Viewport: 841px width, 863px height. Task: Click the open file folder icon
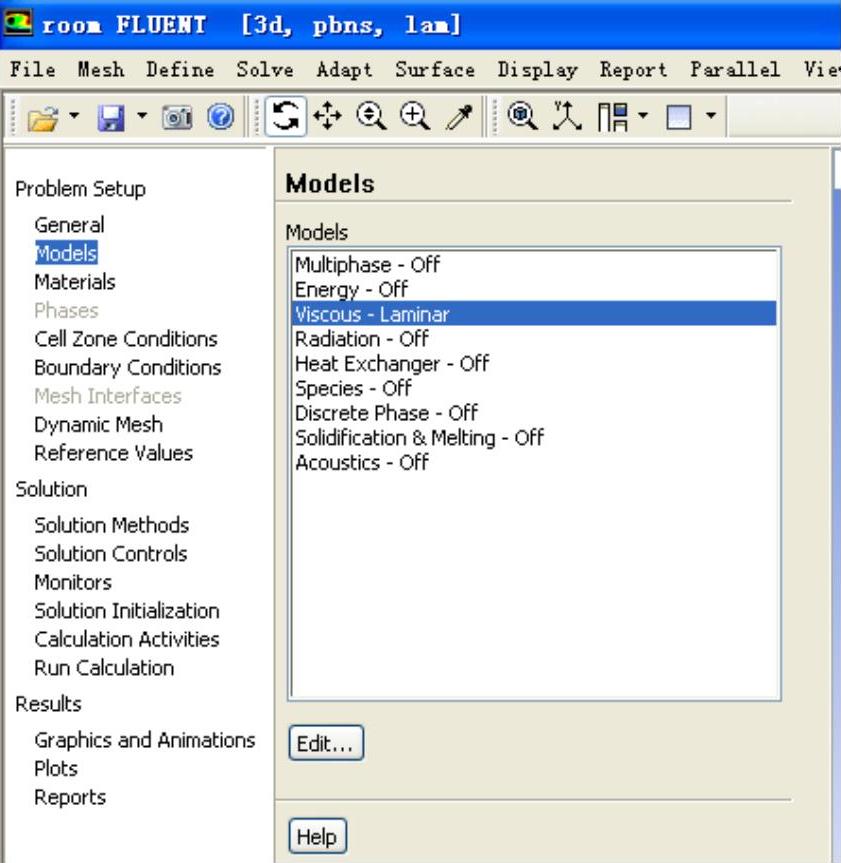click(x=43, y=117)
